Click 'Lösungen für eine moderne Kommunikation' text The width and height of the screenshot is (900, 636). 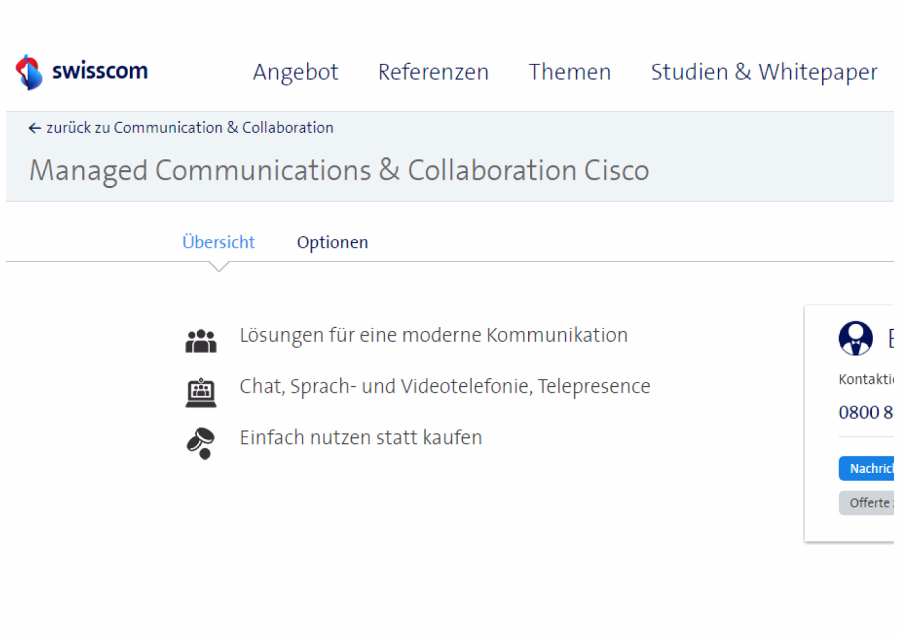(x=433, y=335)
